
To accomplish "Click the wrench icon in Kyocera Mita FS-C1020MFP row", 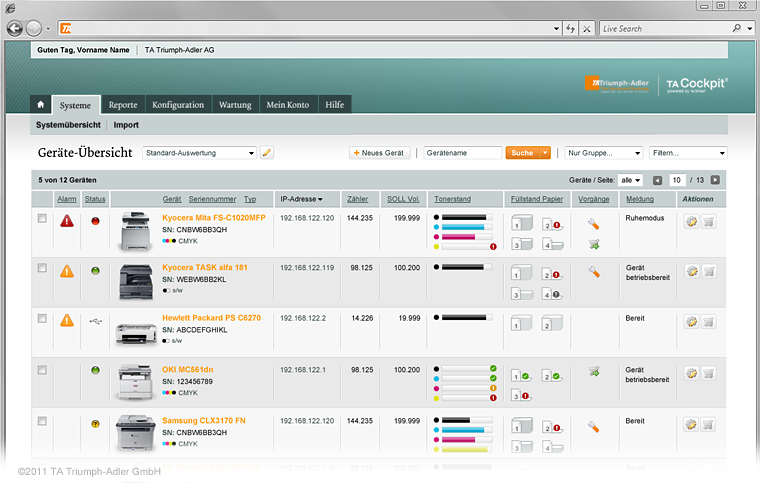I will [594, 224].
